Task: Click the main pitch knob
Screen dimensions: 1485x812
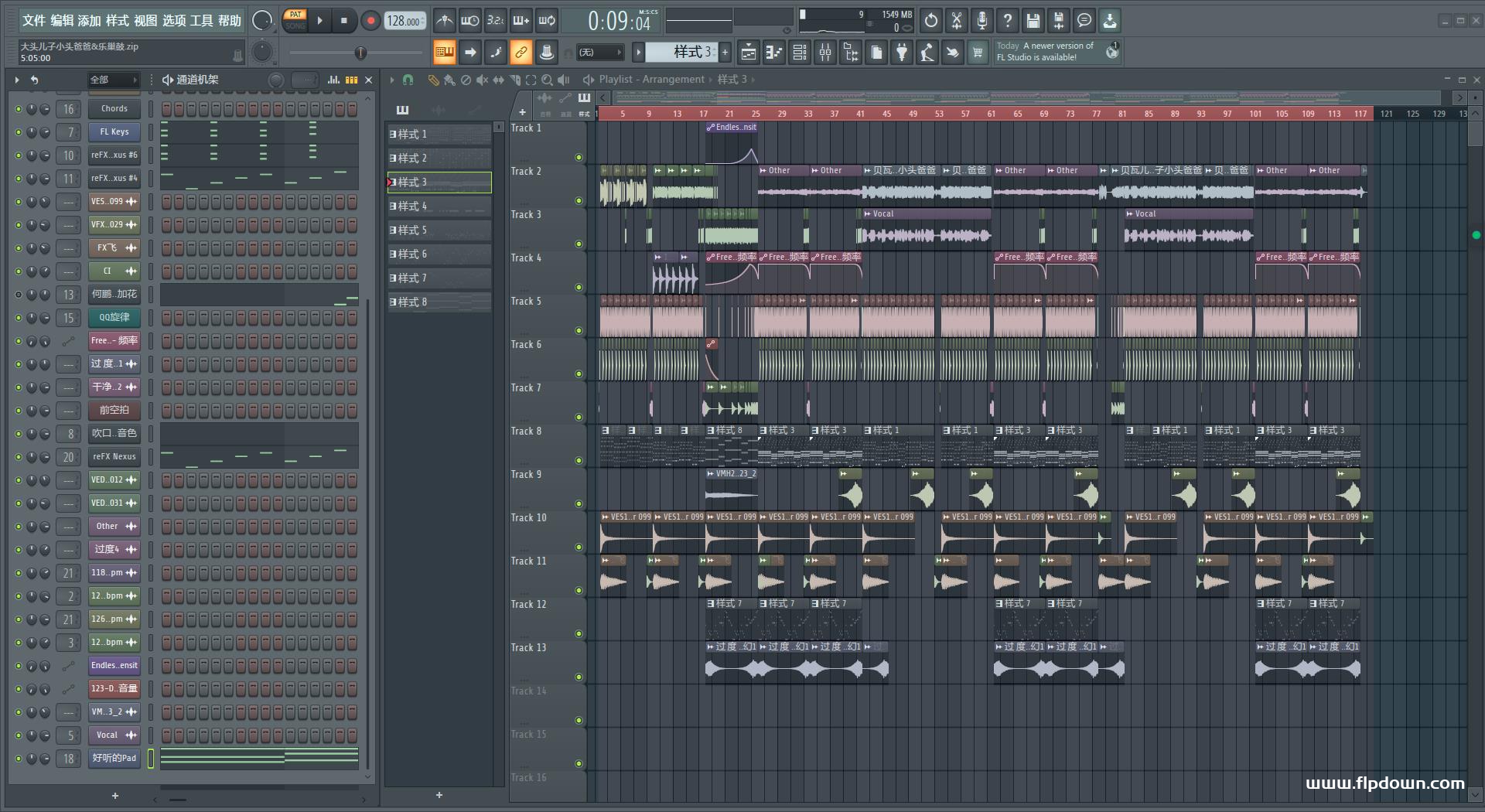Action: [262, 52]
